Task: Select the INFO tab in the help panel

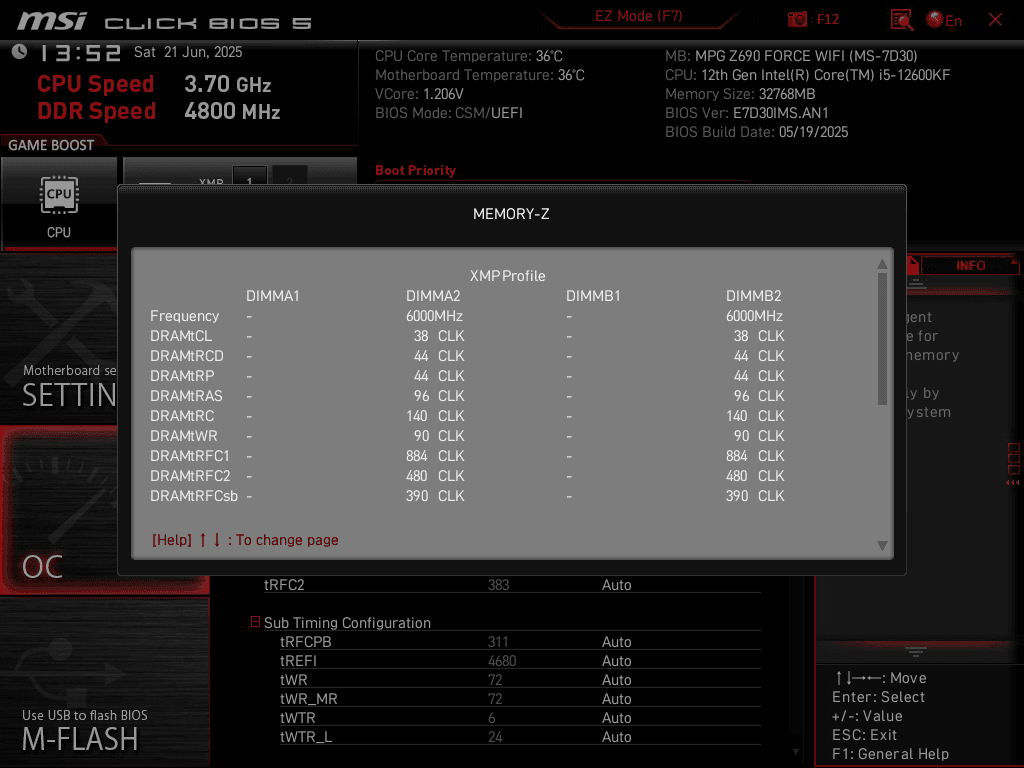Action: (970, 265)
